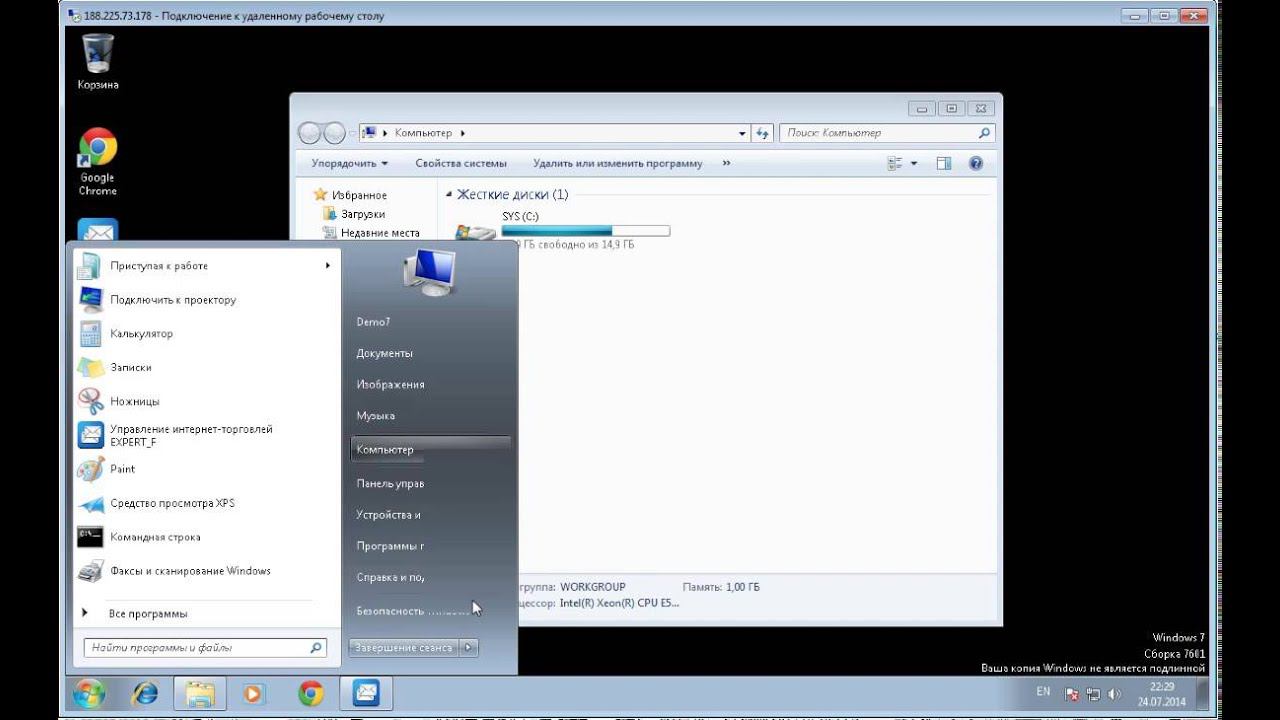Open the Упорядочить dropdown in Explorer
Image resolution: width=1280 pixels, height=720 pixels.
[349, 163]
